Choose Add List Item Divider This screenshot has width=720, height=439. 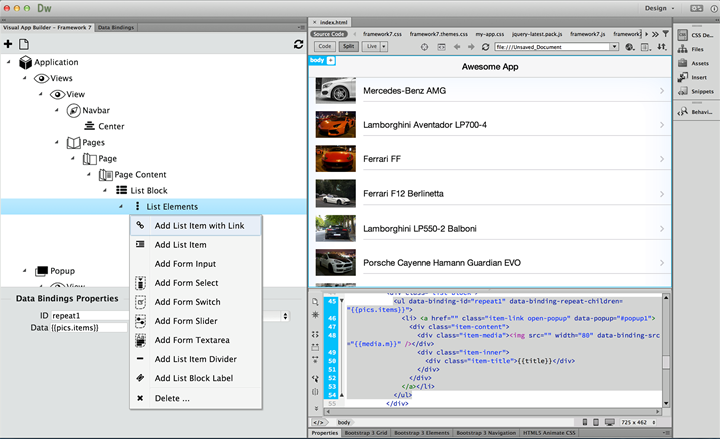[196, 359]
